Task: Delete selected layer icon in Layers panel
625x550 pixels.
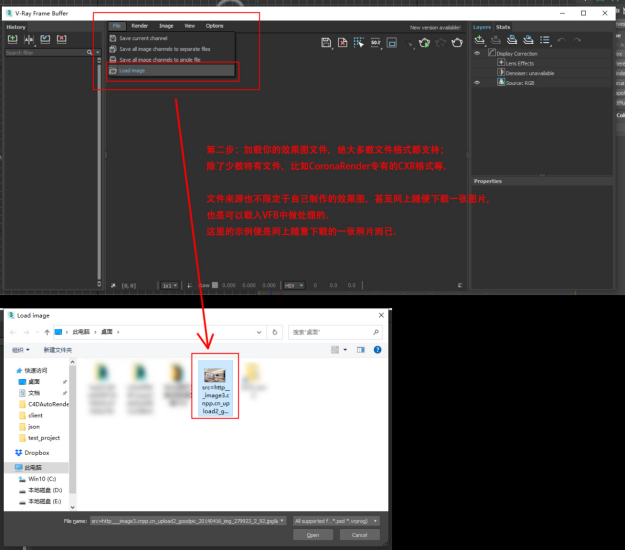Action: tap(495, 40)
